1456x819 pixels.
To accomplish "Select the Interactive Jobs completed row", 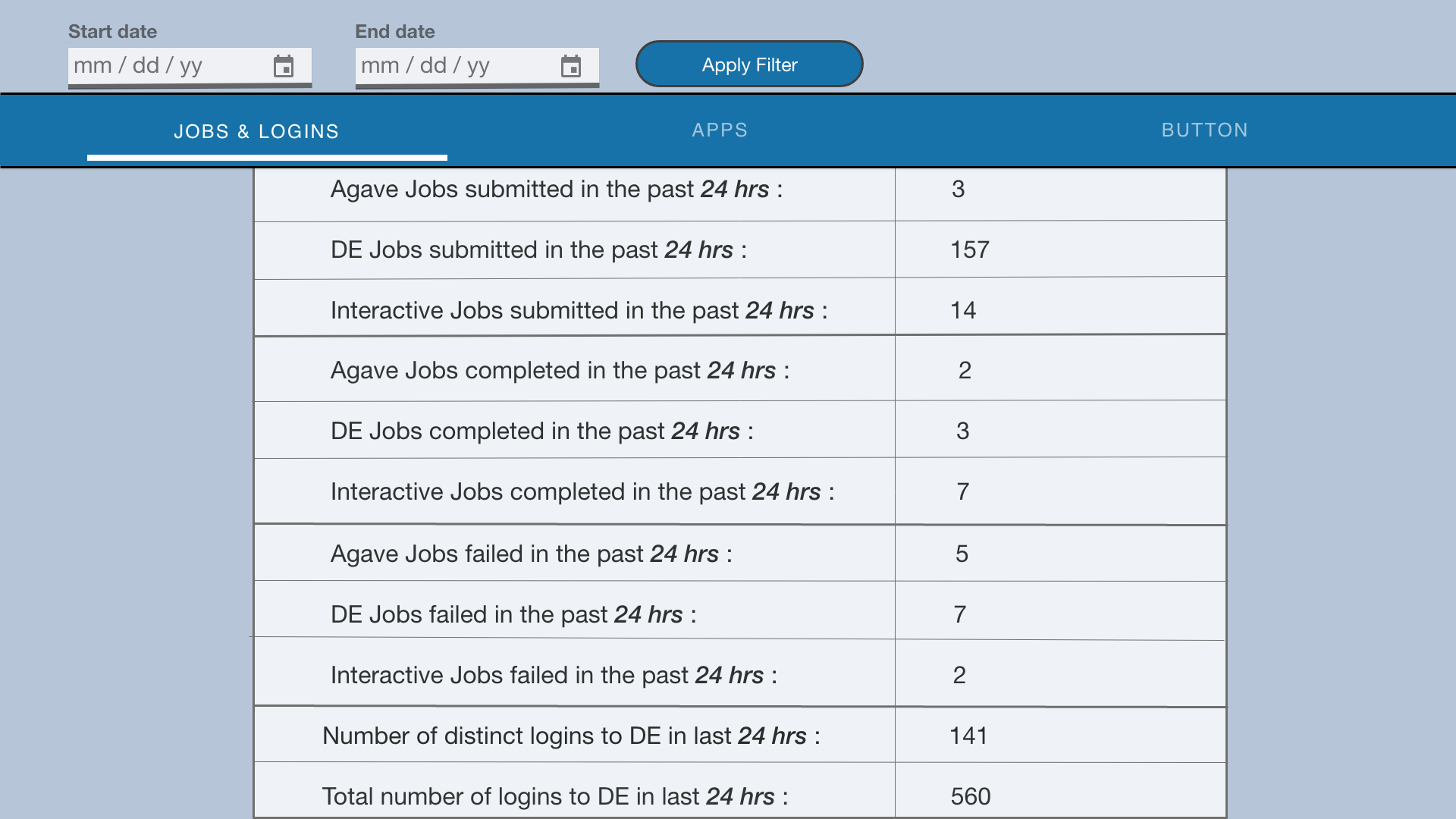I will 582,492.
